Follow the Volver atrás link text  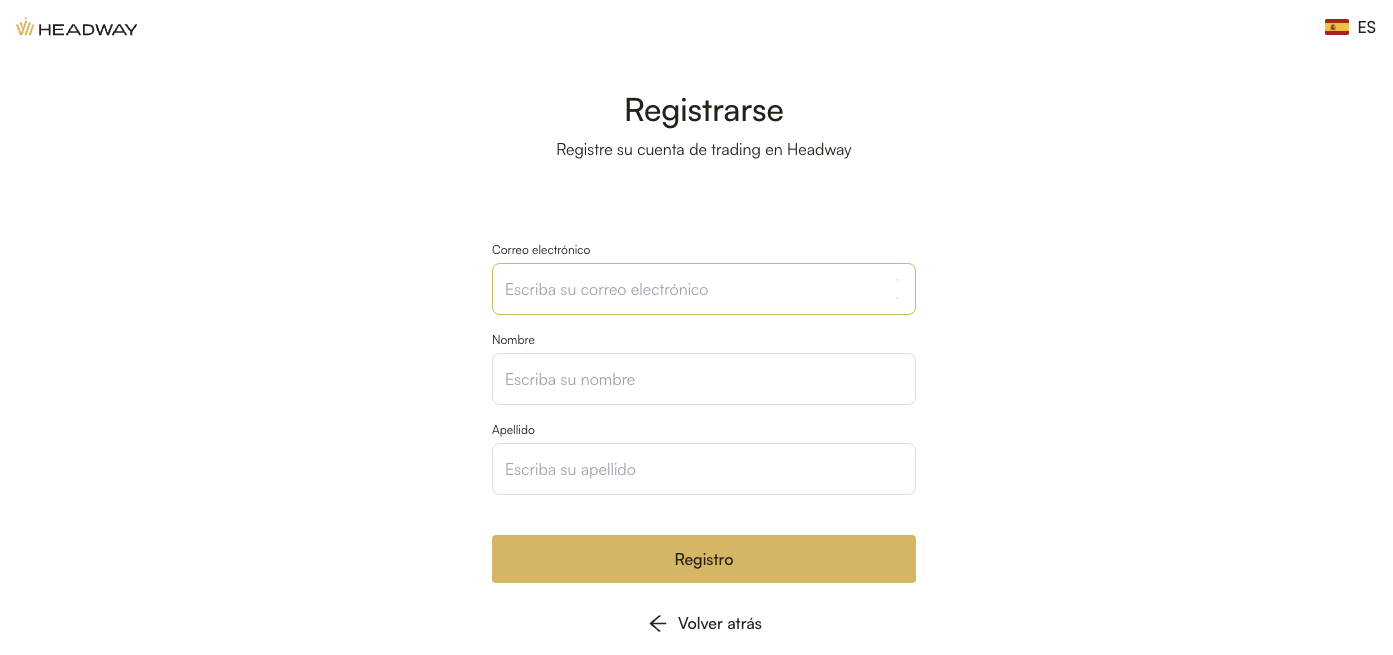(719, 624)
